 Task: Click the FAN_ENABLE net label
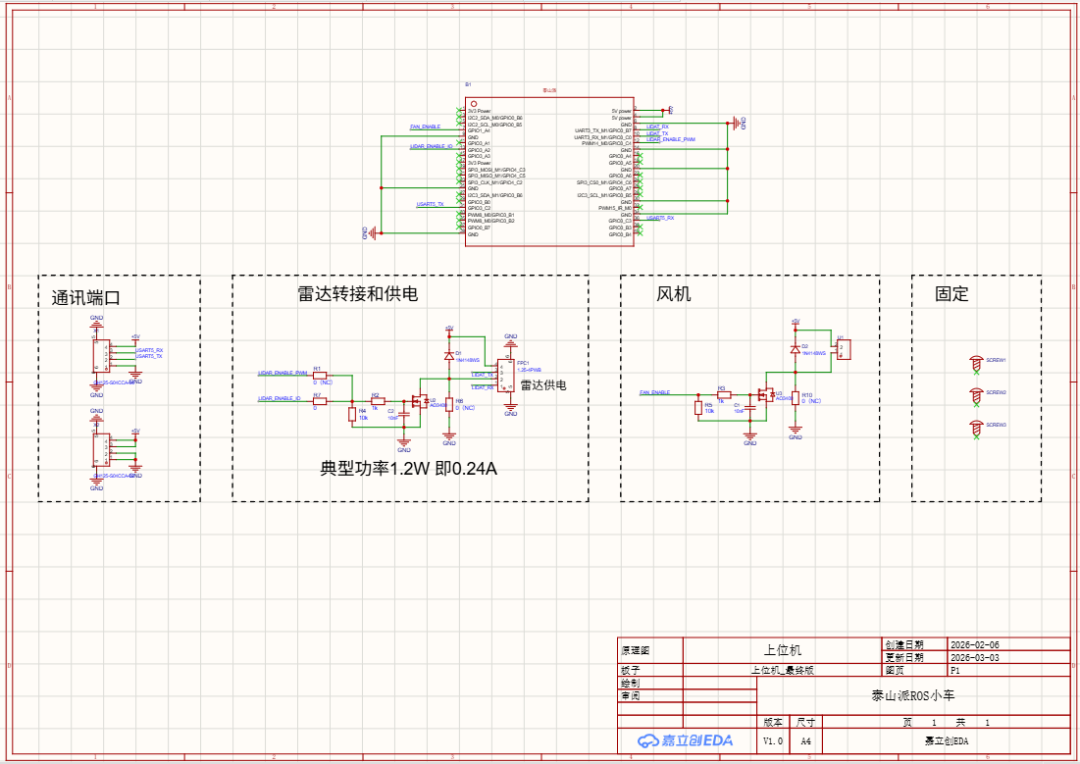655,392
